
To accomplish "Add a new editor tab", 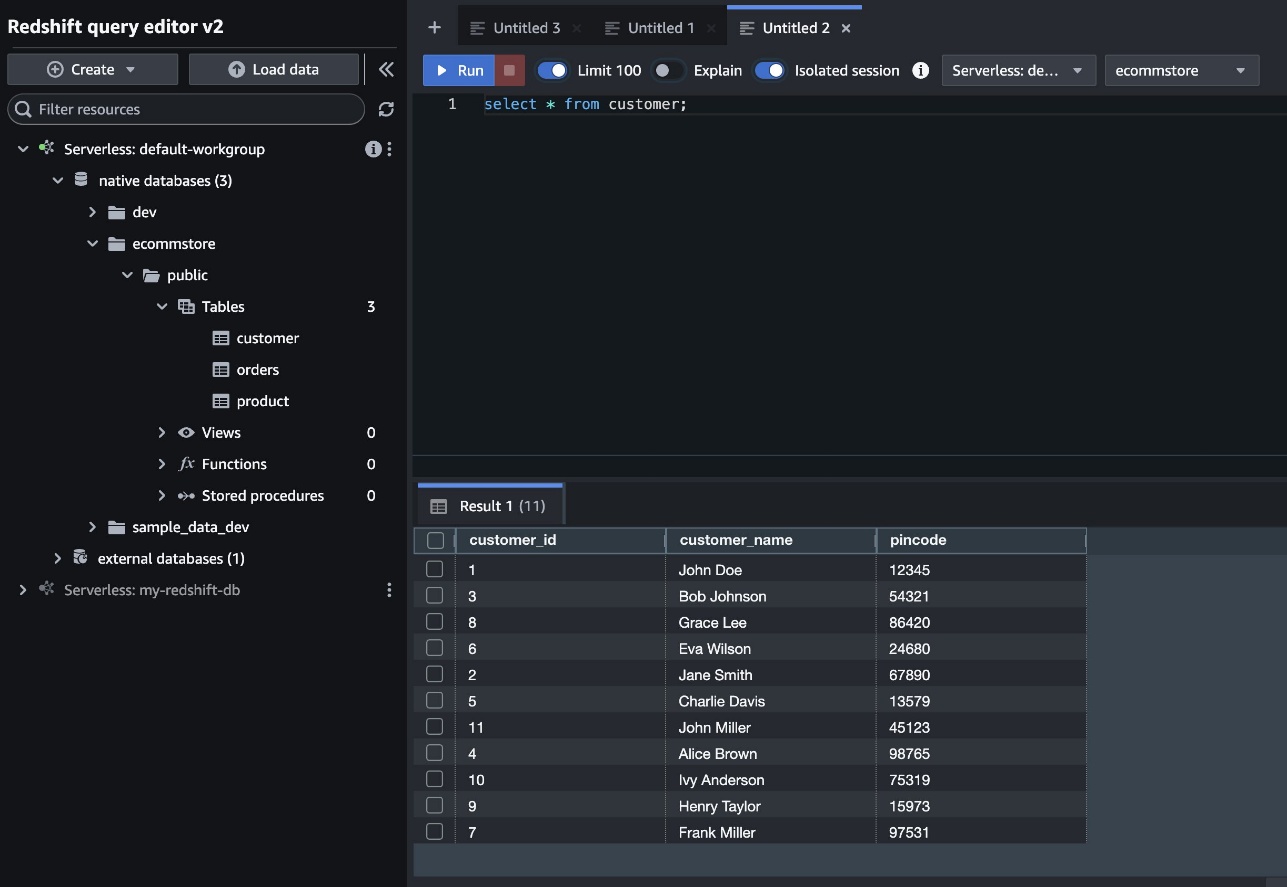I will [434, 28].
